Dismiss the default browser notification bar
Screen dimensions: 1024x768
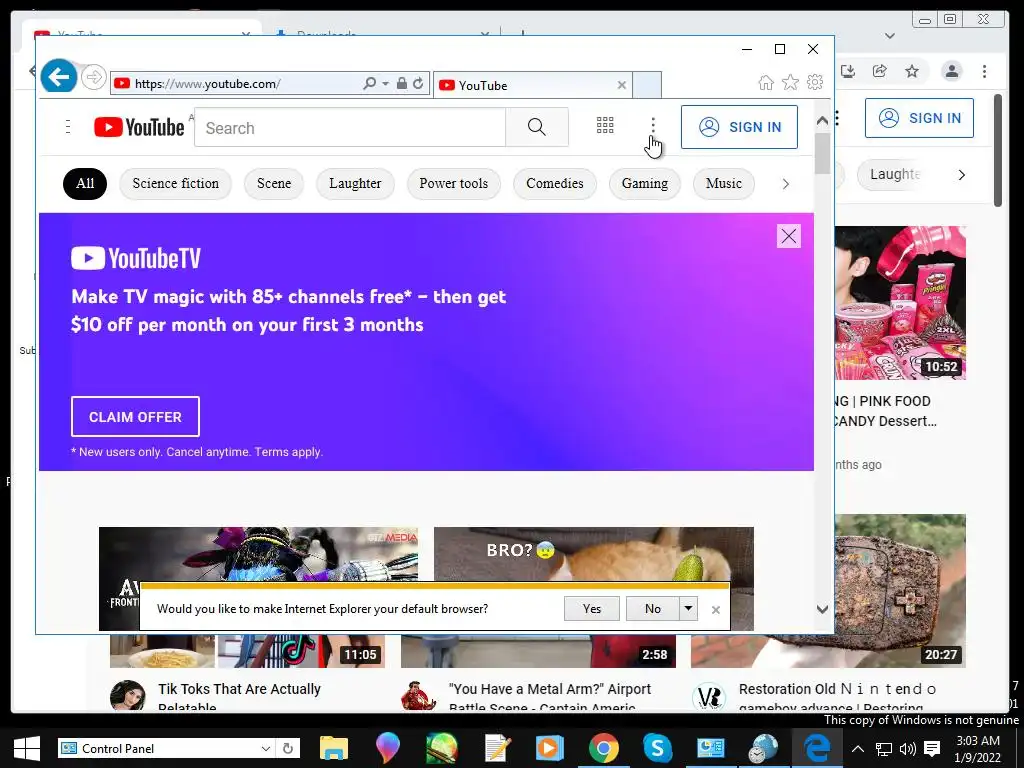point(716,609)
